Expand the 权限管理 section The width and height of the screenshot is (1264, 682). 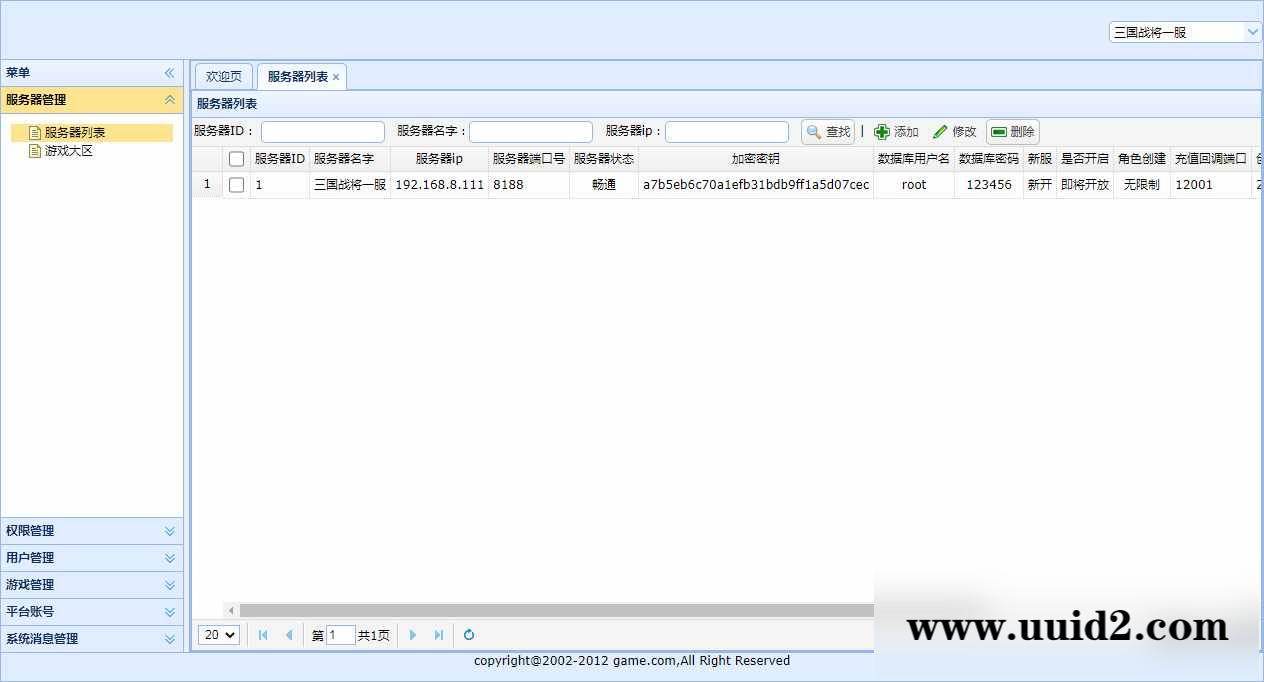tap(91, 530)
